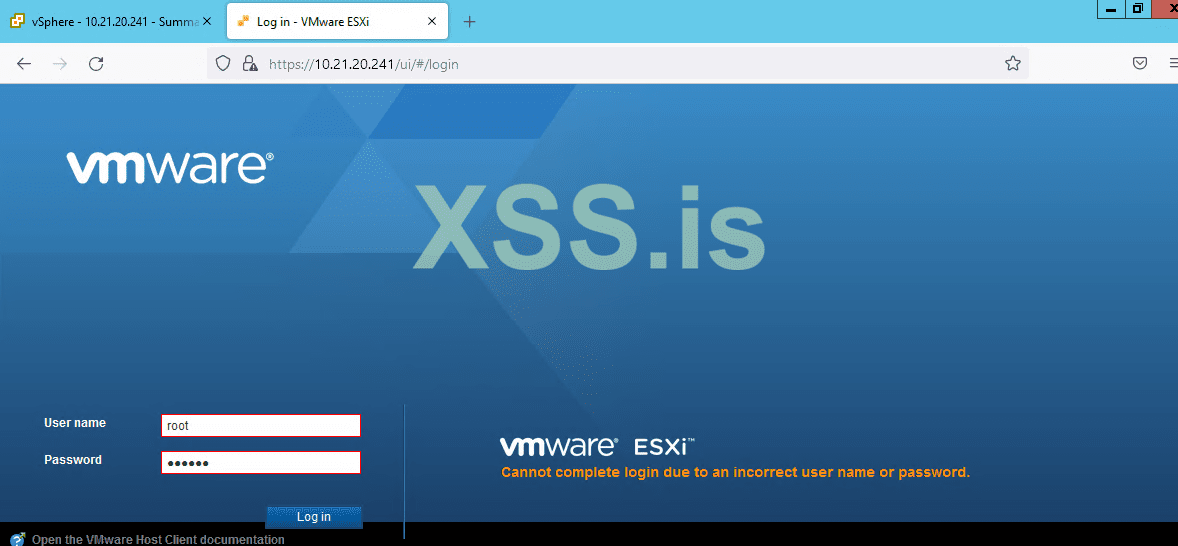Click the help question mark icon

pyautogui.click(x=18, y=538)
